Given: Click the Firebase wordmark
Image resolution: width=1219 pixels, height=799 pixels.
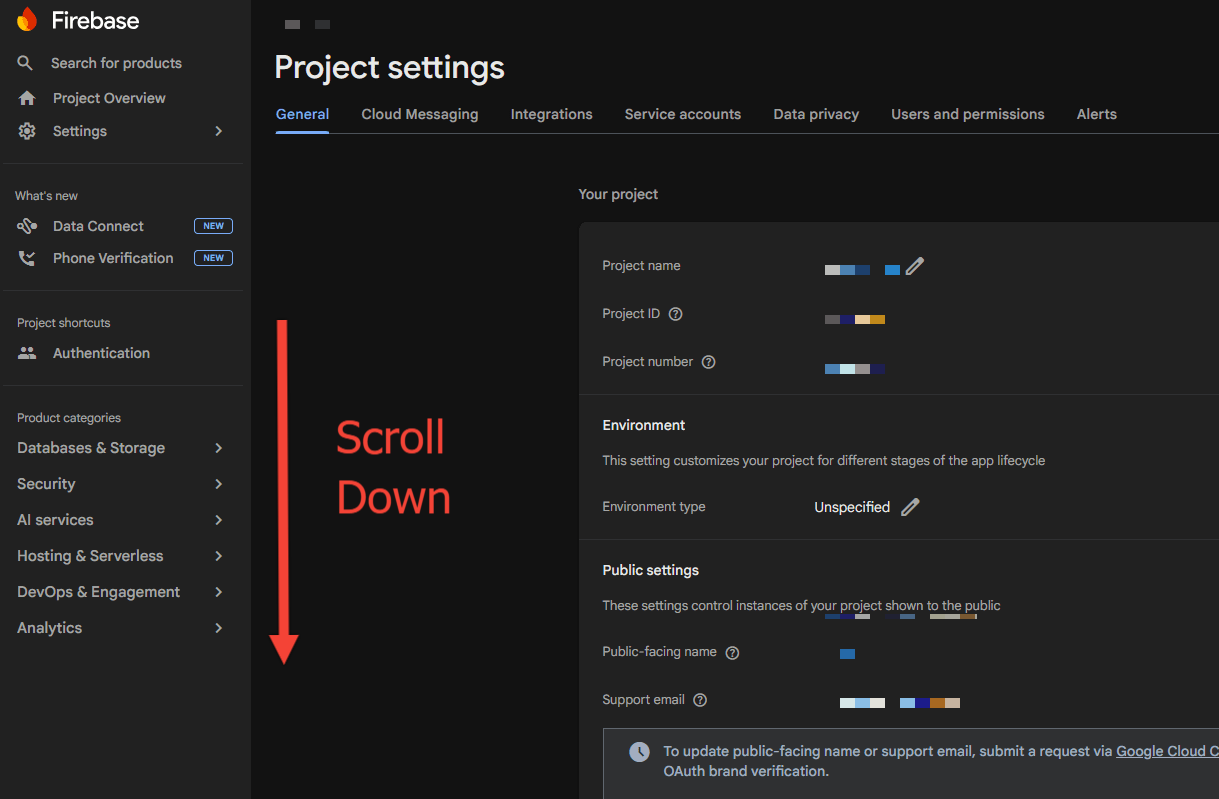Looking at the screenshot, I should (95, 20).
